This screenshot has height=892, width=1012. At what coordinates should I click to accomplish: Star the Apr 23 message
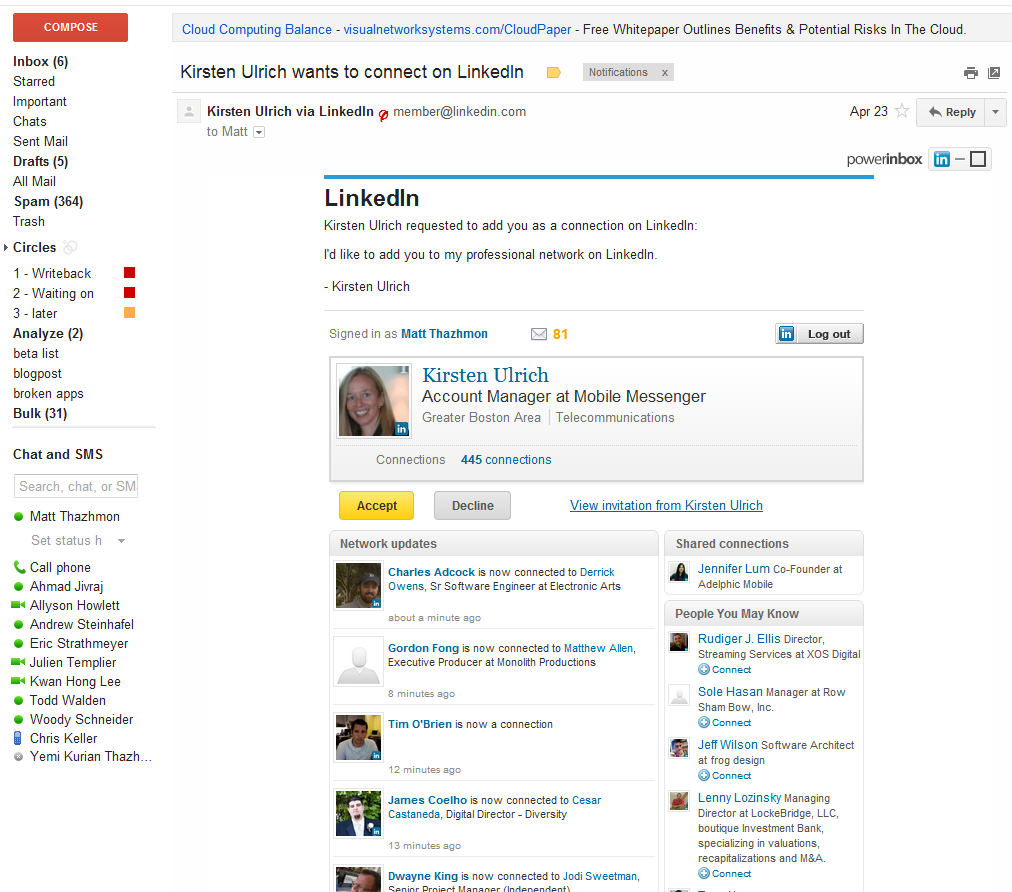click(x=902, y=111)
